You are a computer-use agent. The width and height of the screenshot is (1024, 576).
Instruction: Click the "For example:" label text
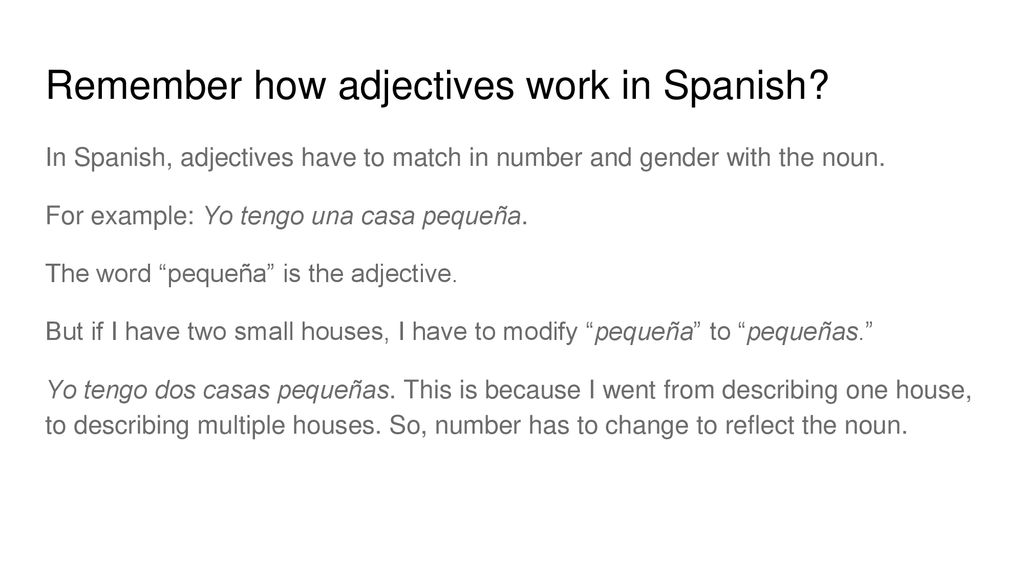click(x=120, y=216)
